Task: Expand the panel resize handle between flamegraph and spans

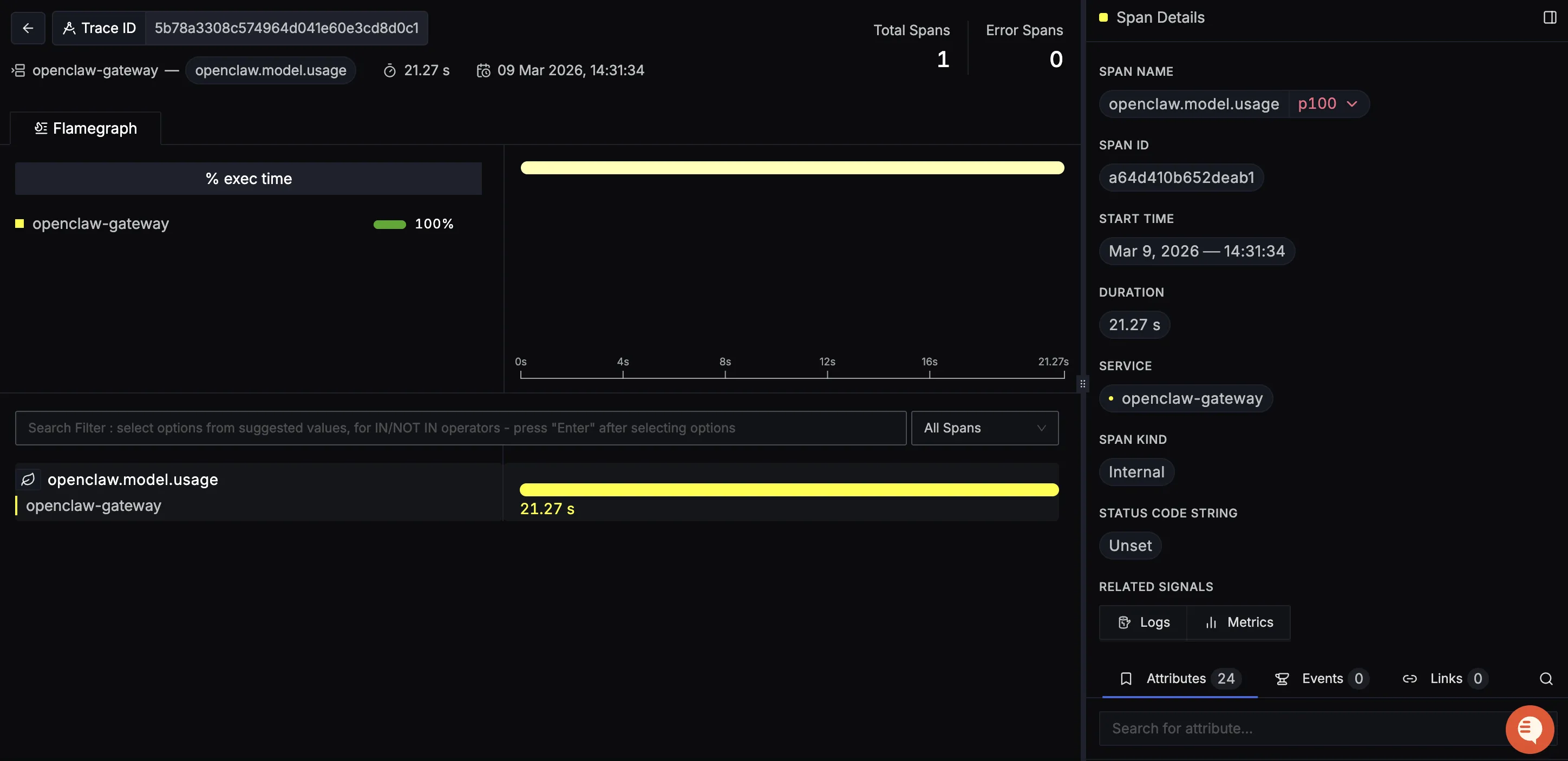Action: (x=1082, y=383)
